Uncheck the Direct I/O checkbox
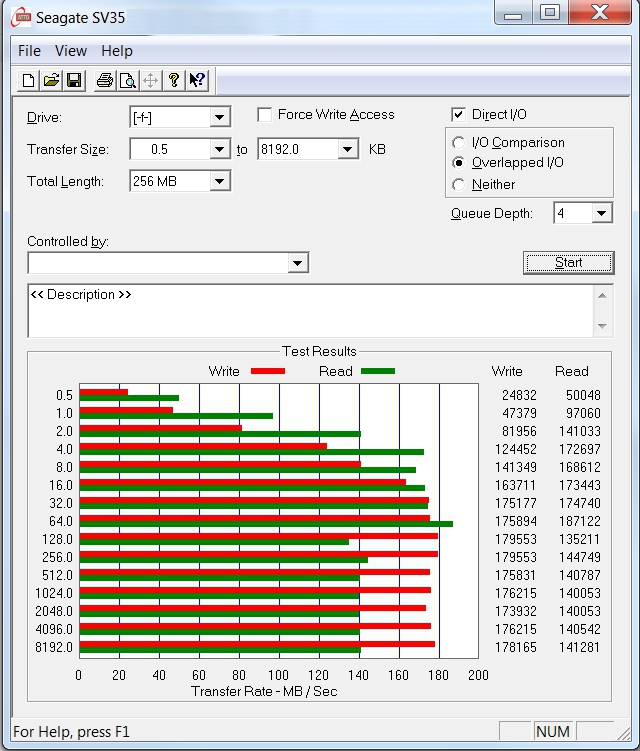Viewport: 640px width, 751px height. click(x=459, y=115)
